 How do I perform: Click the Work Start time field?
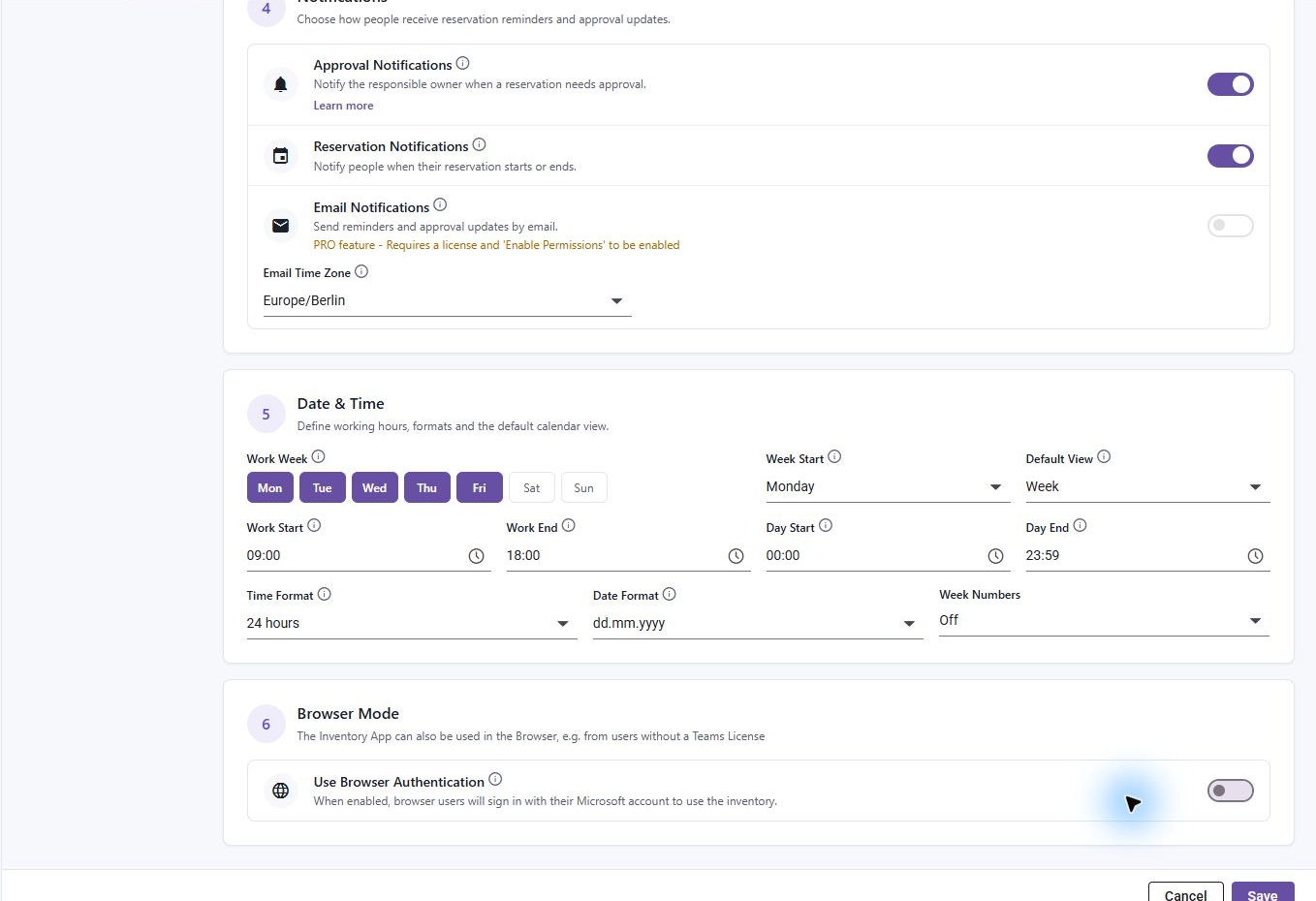point(368,556)
